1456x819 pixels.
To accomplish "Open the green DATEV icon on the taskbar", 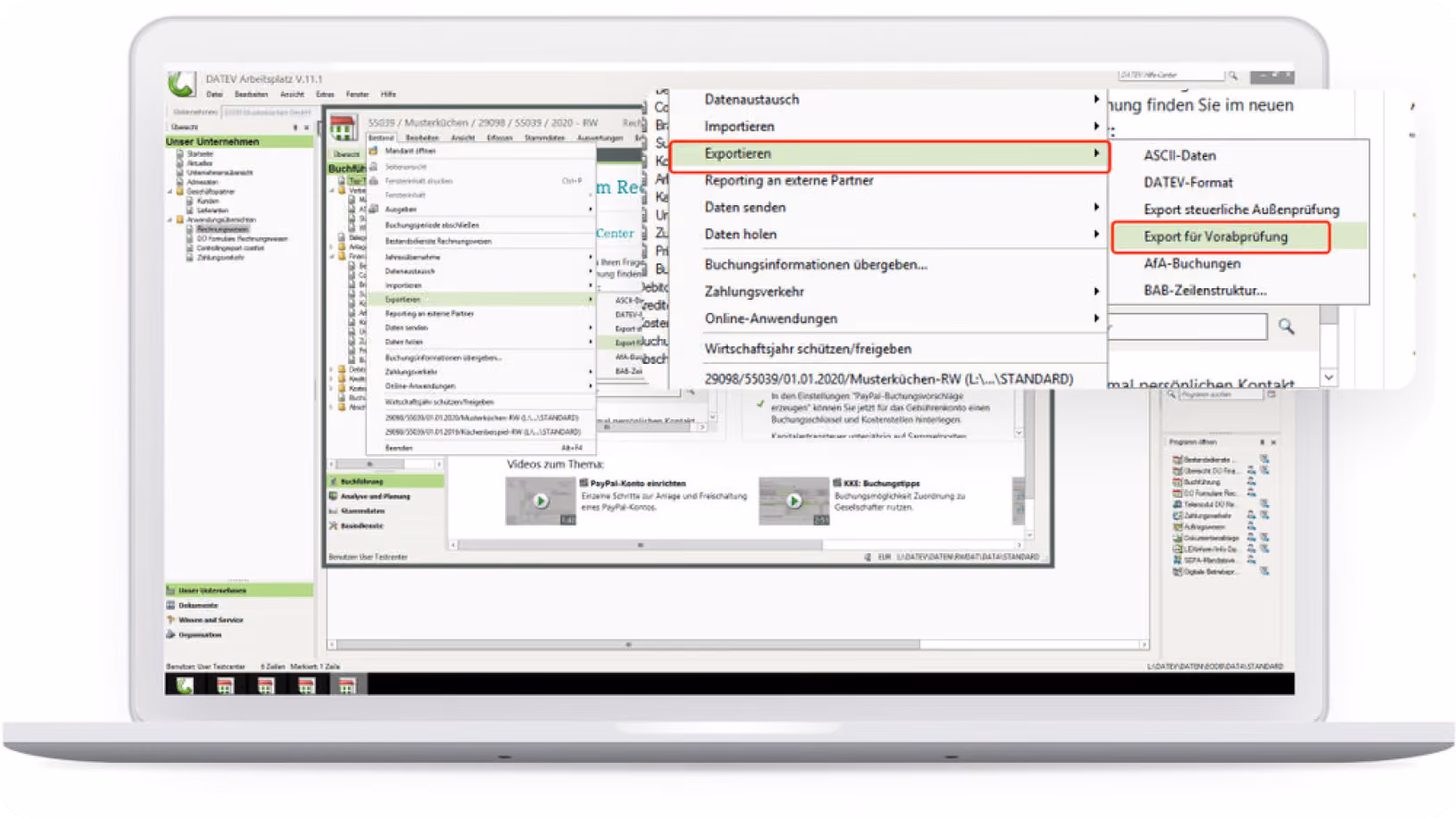I will click(184, 685).
